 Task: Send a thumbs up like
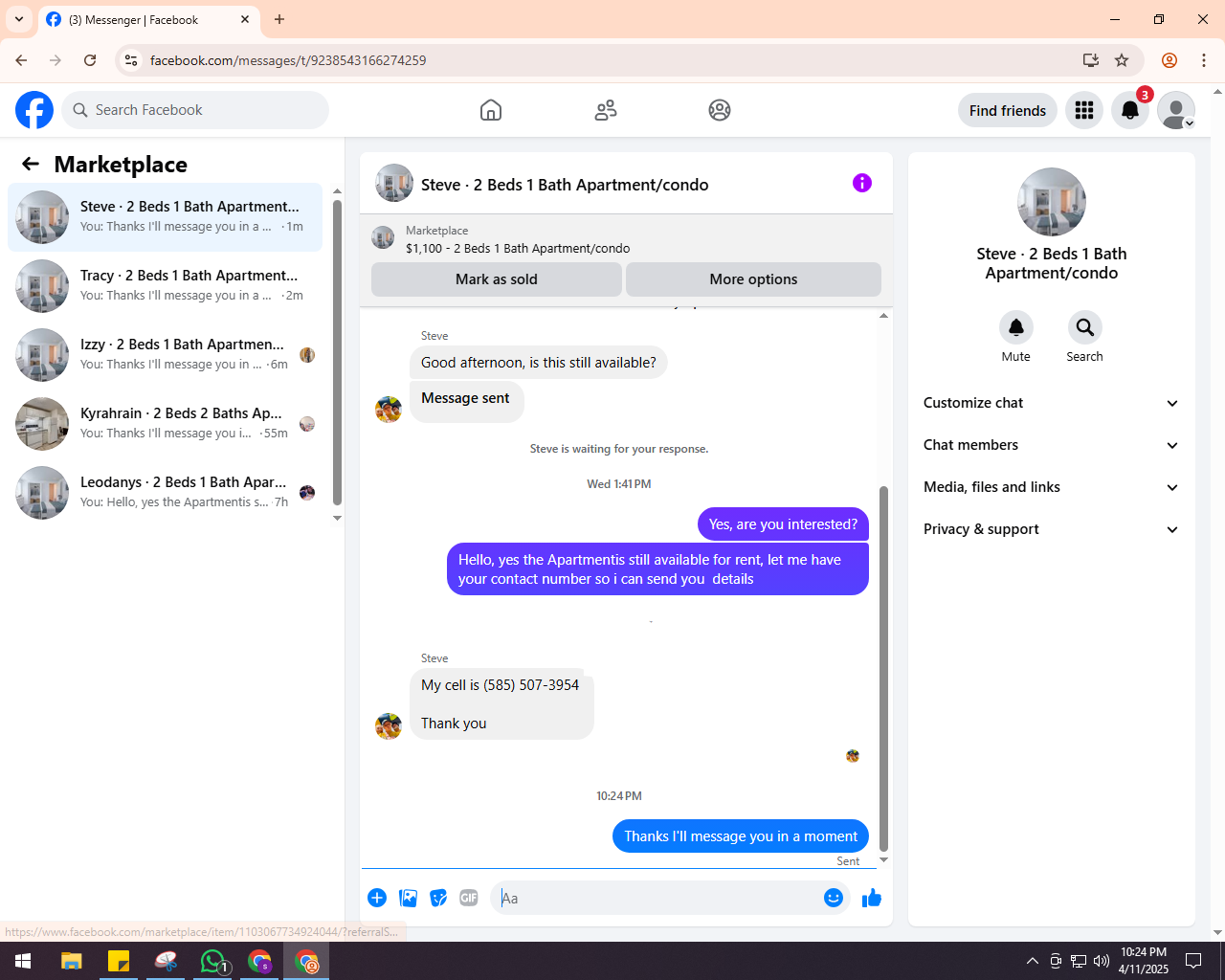(872, 898)
